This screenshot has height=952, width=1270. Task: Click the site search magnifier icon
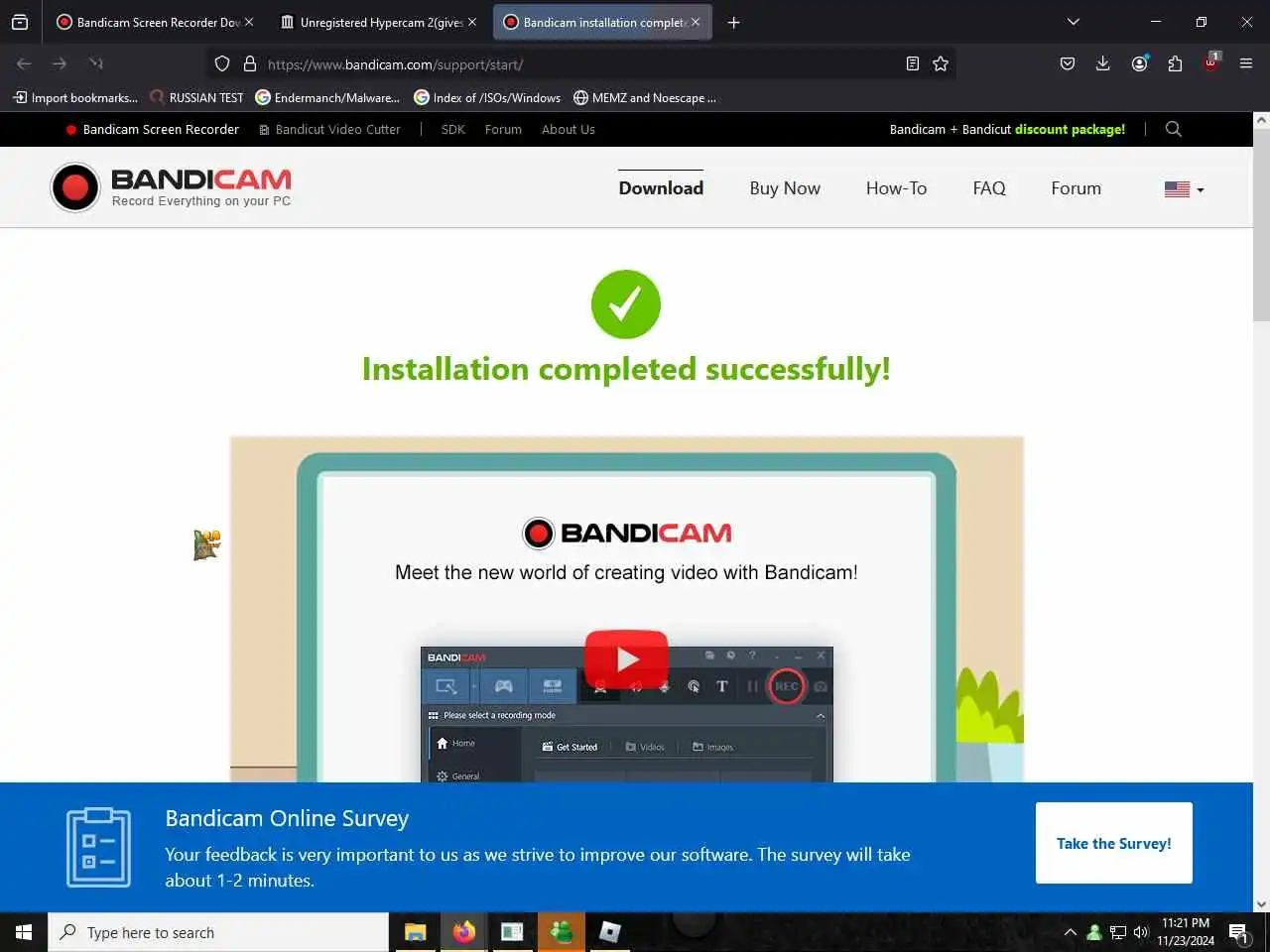click(1174, 129)
